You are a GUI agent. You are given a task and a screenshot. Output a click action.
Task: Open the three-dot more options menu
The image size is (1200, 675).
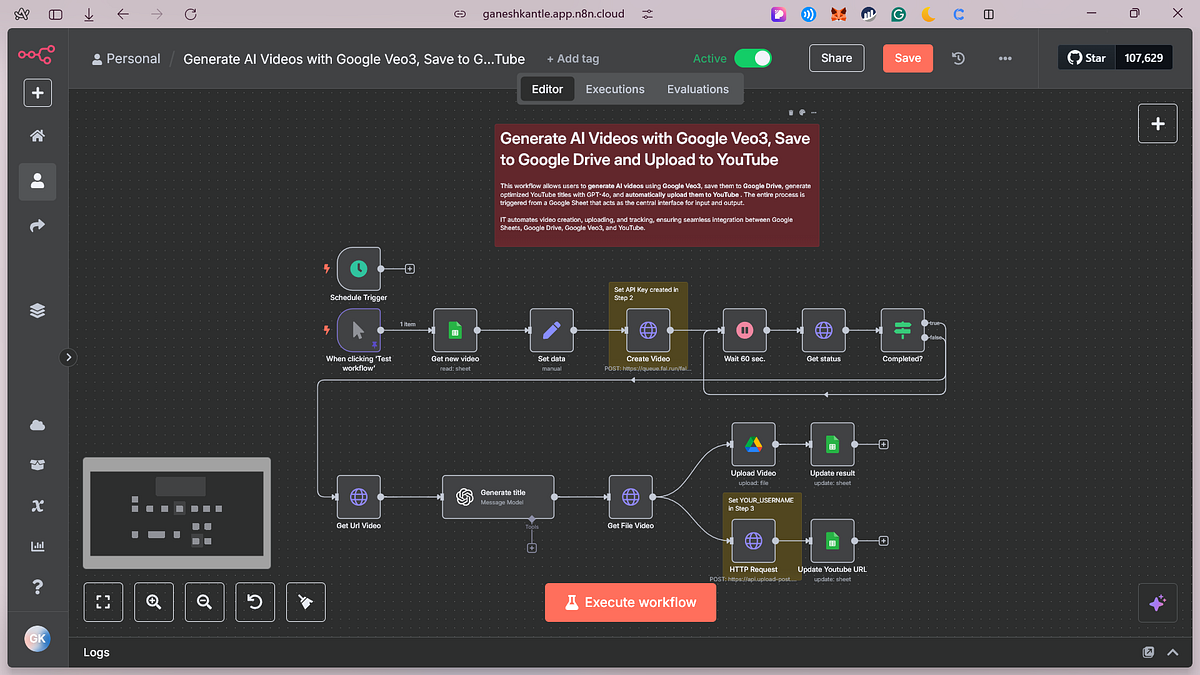click(x=1004, y=59)
